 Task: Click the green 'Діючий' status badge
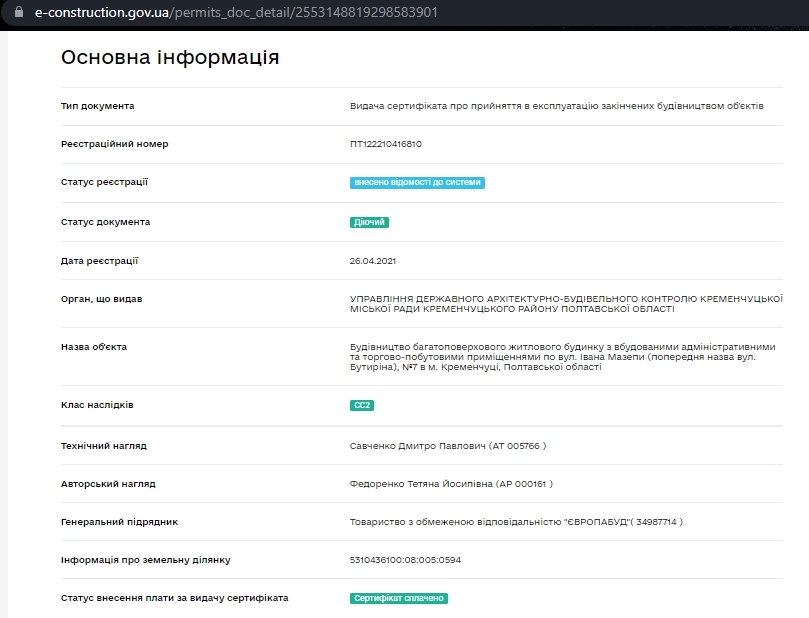coord(369,222)
